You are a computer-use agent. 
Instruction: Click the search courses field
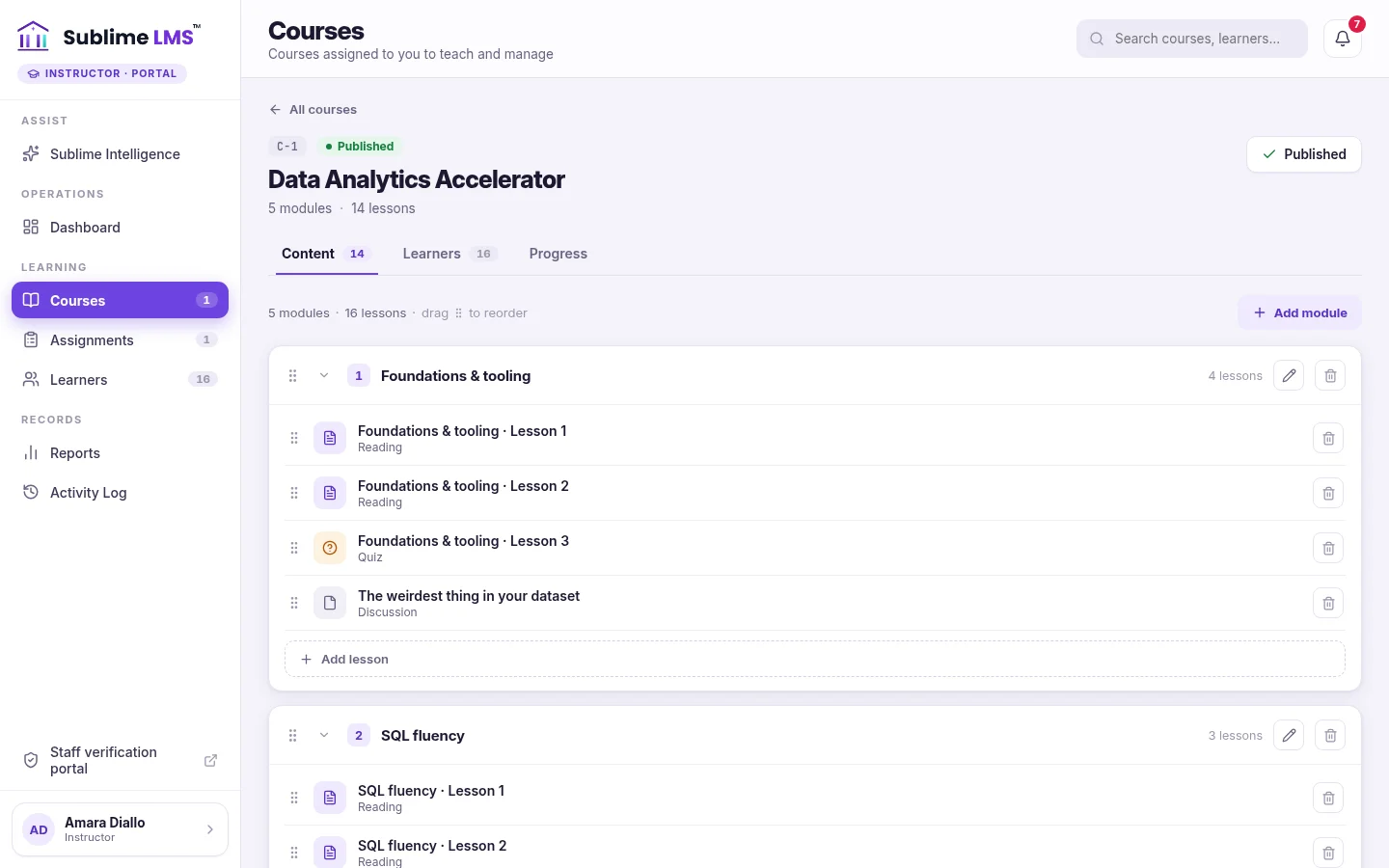[1191, 39]
